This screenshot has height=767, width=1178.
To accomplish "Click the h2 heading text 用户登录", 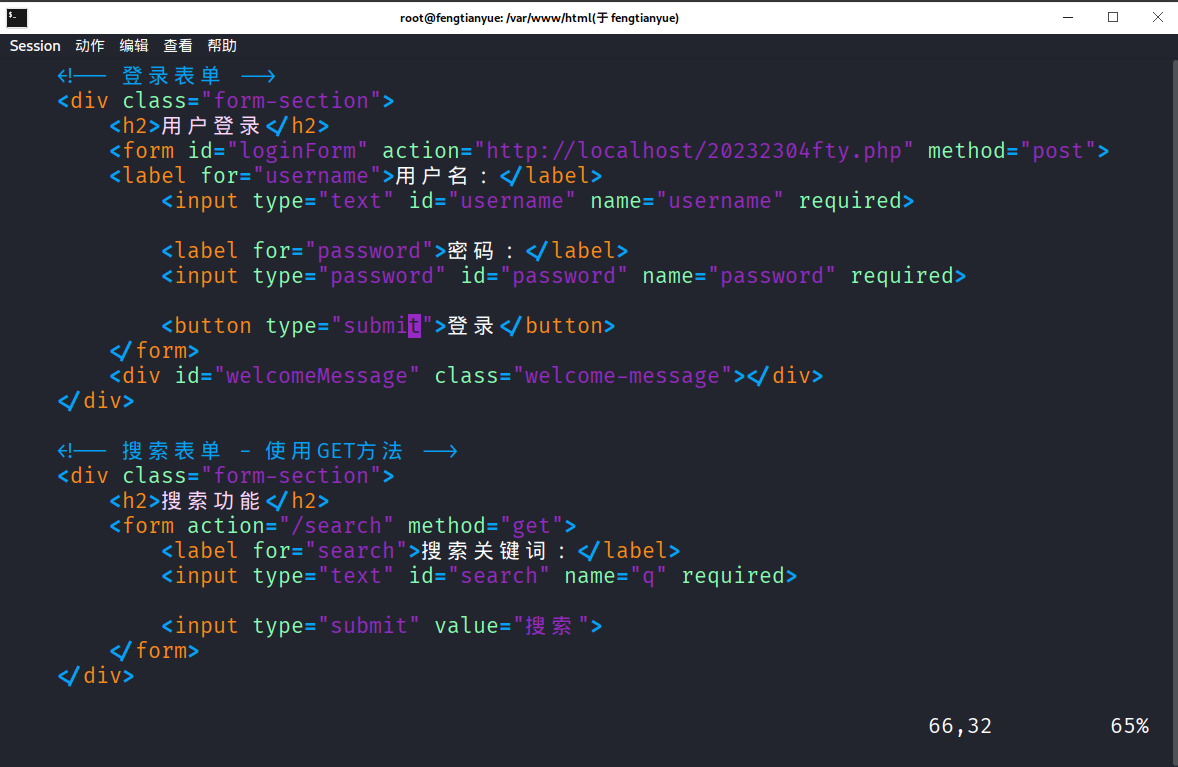I will pyautogui.click(x=210, y=125).
